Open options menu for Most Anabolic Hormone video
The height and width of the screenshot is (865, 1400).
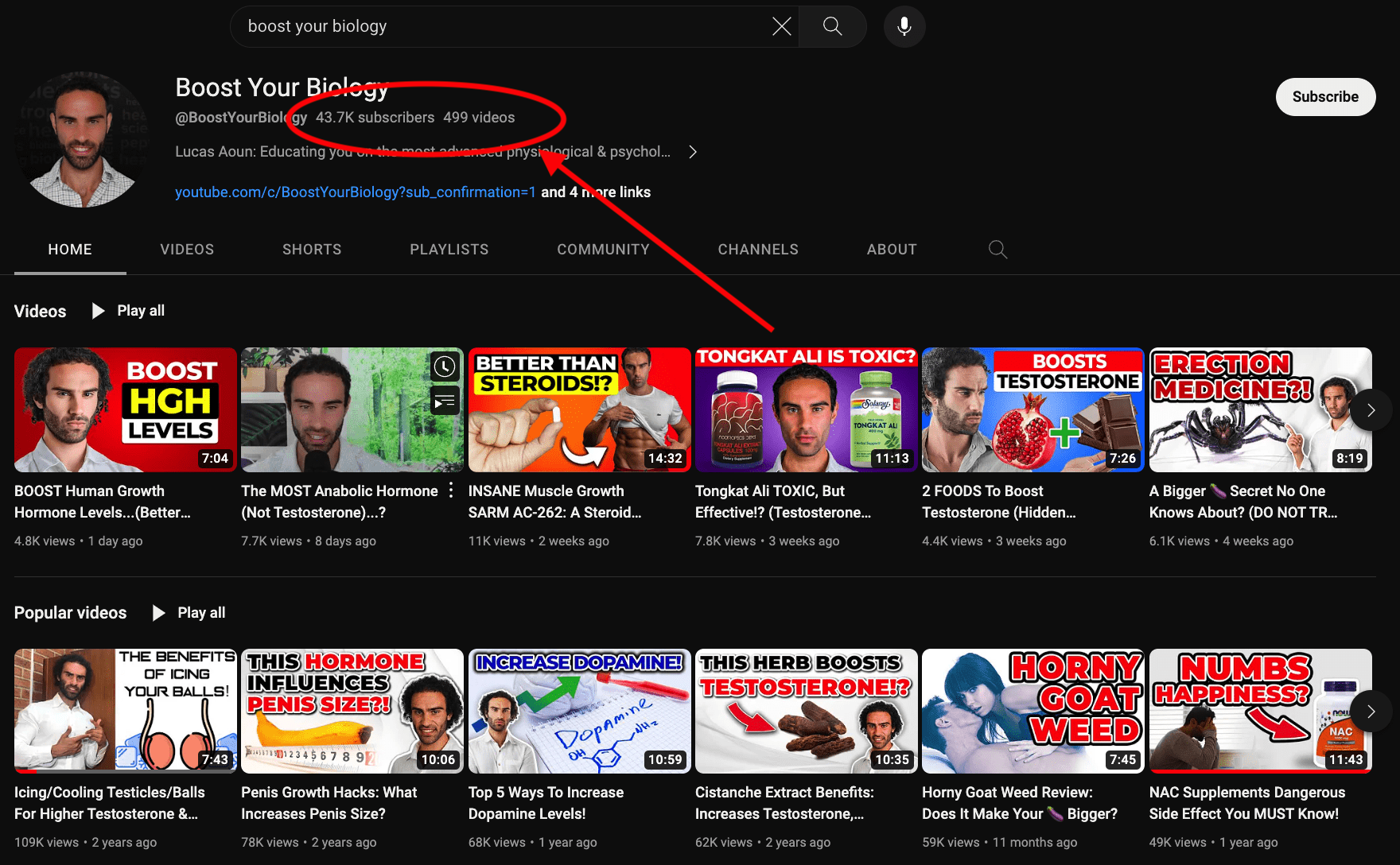(x=451, y=491)
